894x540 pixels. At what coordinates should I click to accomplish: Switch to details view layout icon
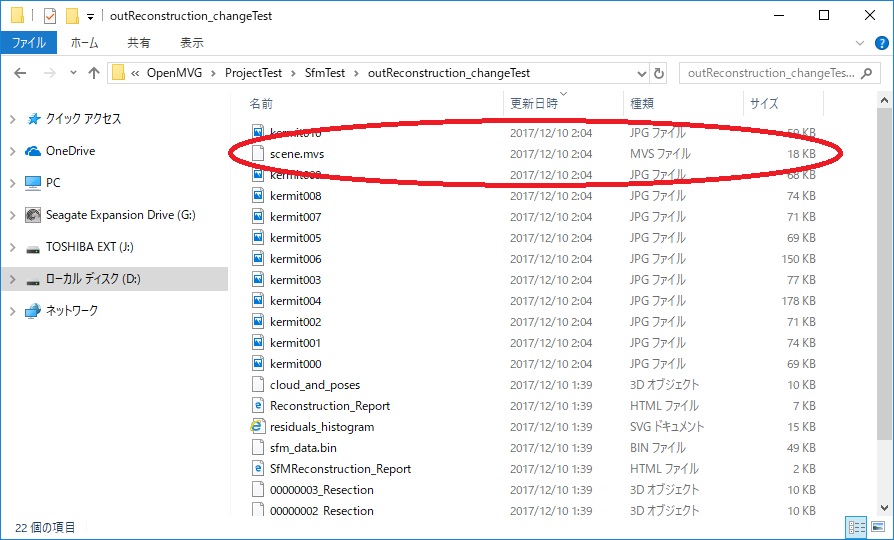tap(856, 527)
